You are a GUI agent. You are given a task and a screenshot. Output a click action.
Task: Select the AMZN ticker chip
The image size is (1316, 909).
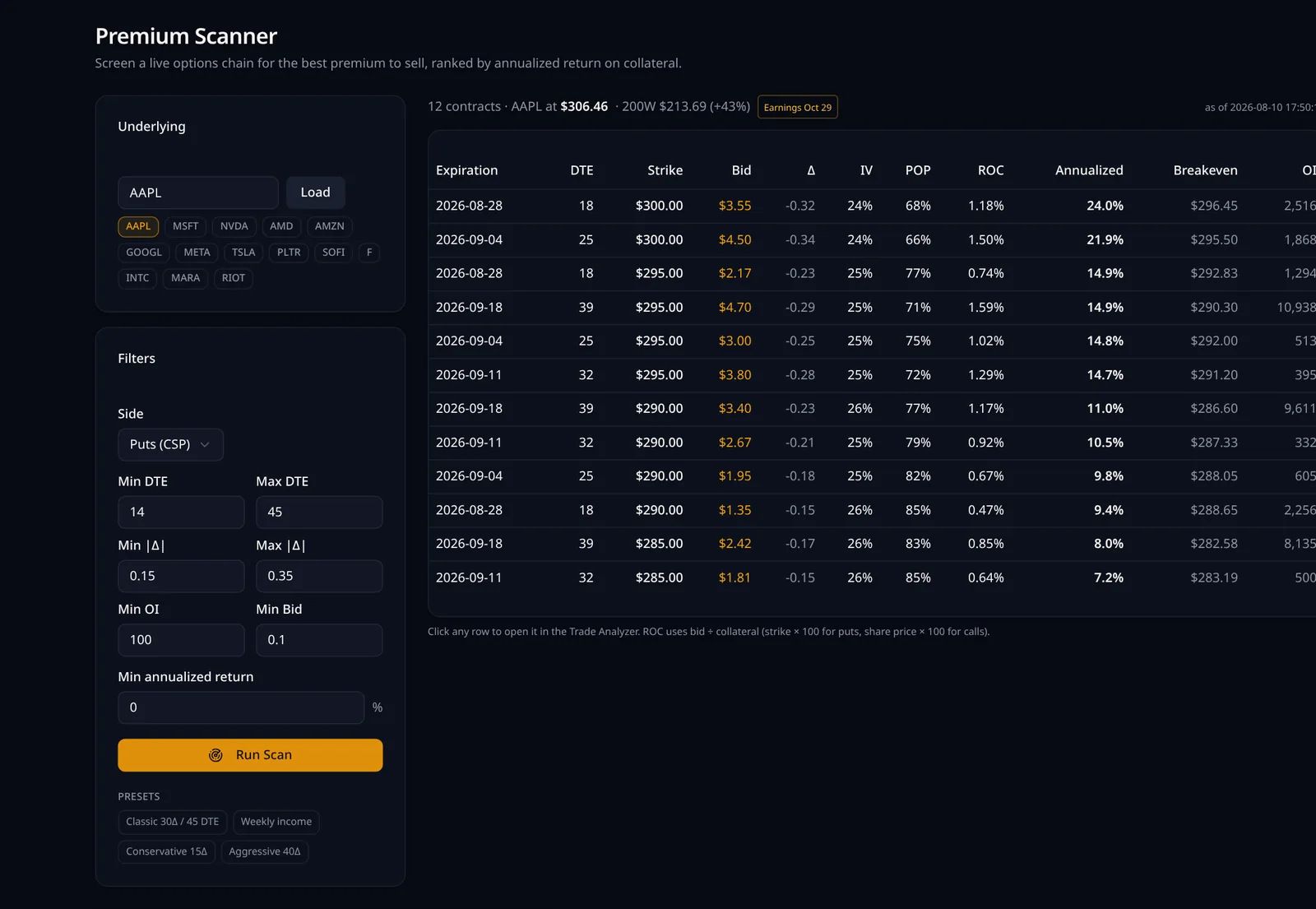pyautogui.click(x=329, y=226)
